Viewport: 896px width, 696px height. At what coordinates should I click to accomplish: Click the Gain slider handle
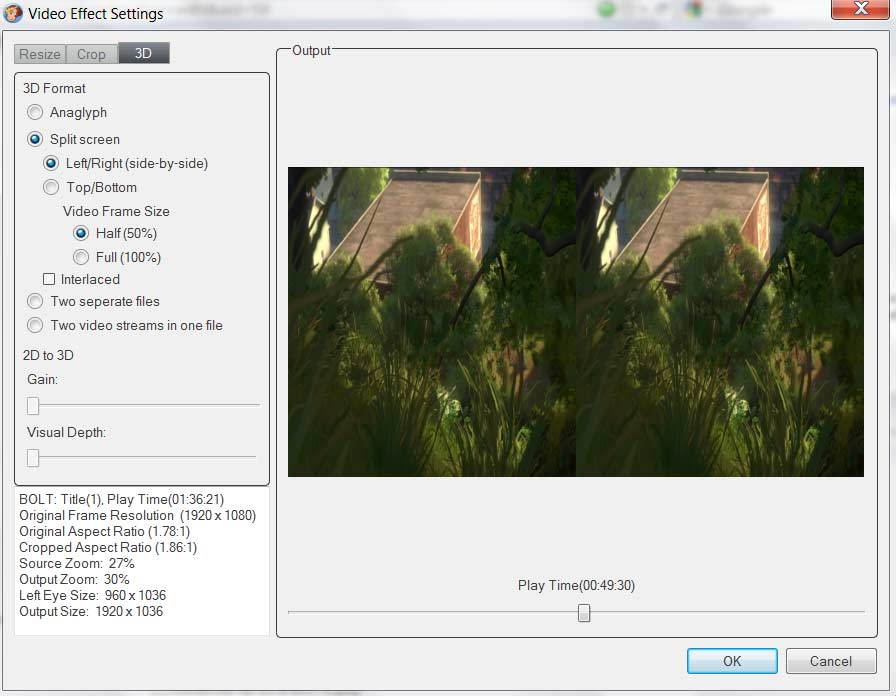33,406
